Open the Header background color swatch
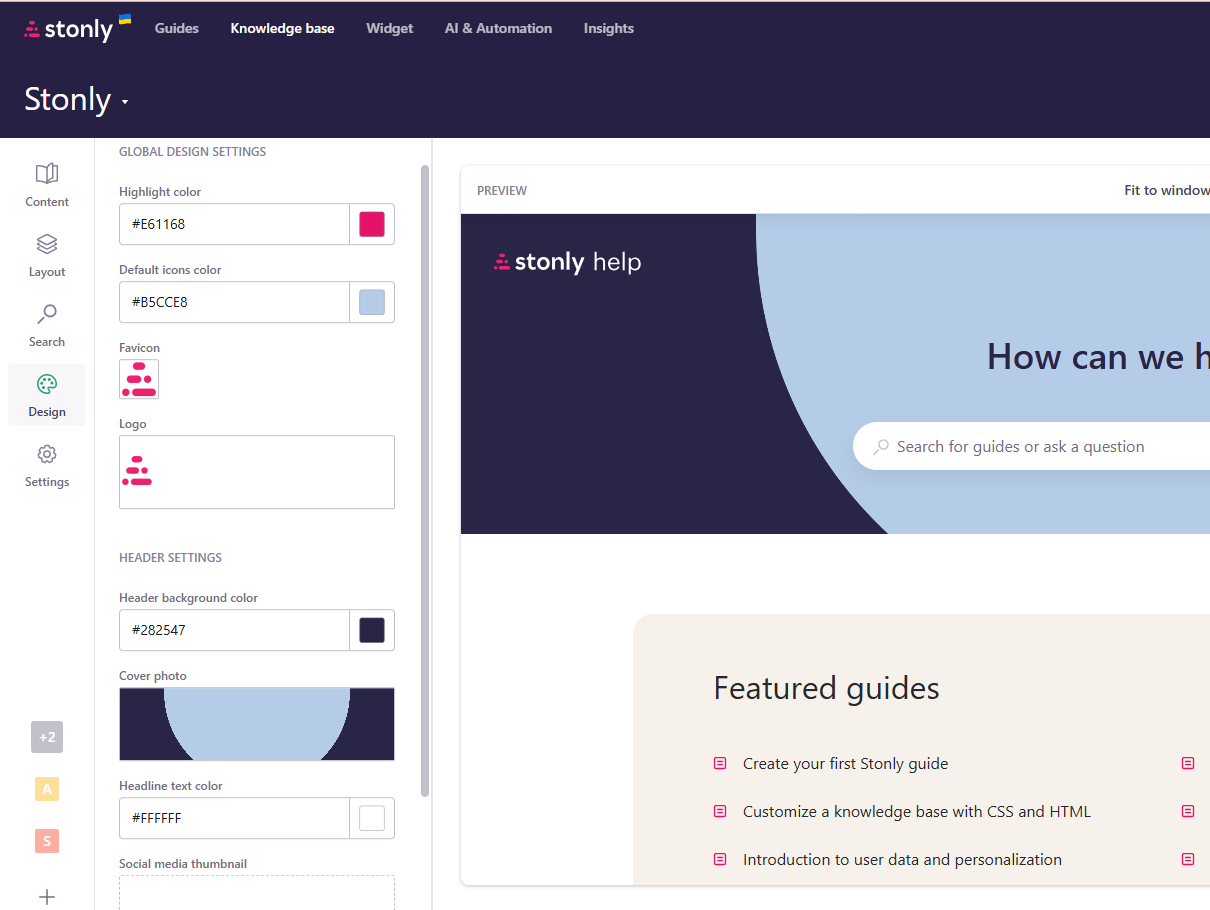 [x=372, y=630]
